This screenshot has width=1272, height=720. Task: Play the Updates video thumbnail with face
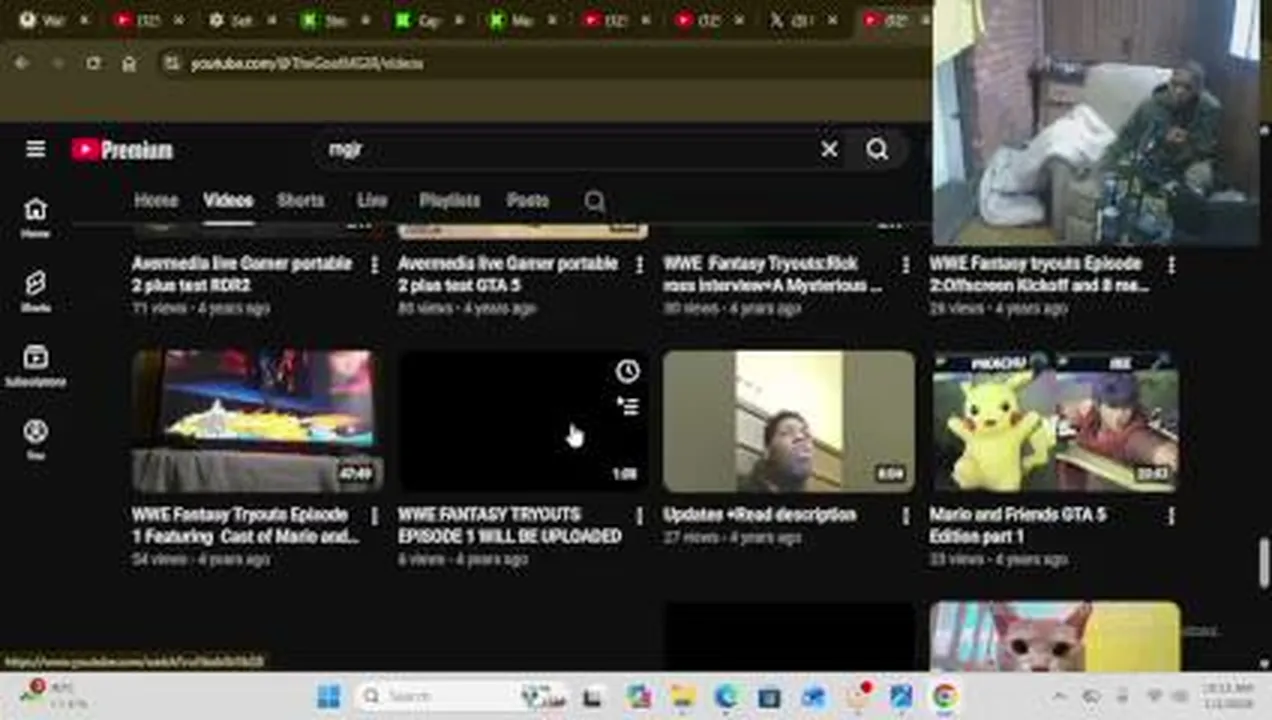tap(788, 421)
